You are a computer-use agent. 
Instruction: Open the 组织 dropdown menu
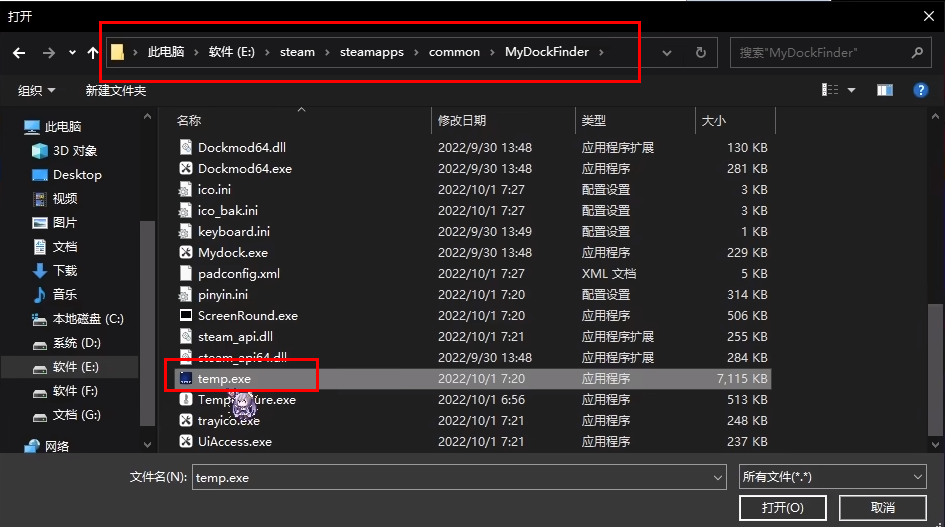[x=37, y=91]
